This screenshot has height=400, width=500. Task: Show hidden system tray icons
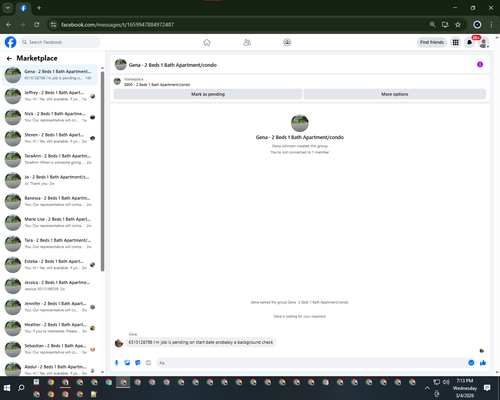pyautogui.click(x=427, y=388)
